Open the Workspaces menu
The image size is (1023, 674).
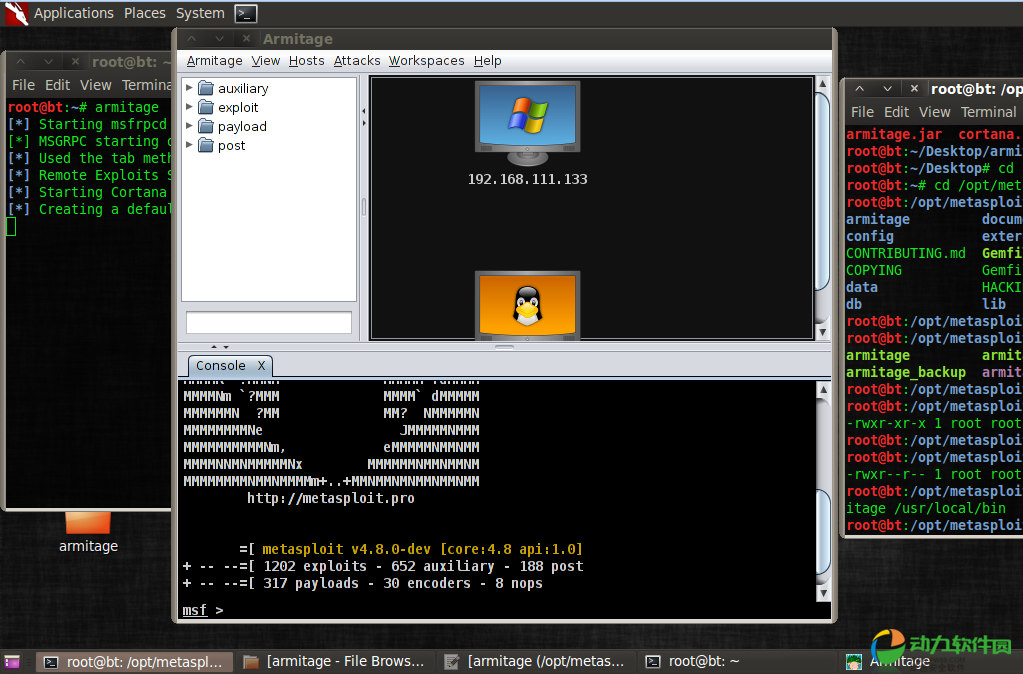tap(426, 60)
